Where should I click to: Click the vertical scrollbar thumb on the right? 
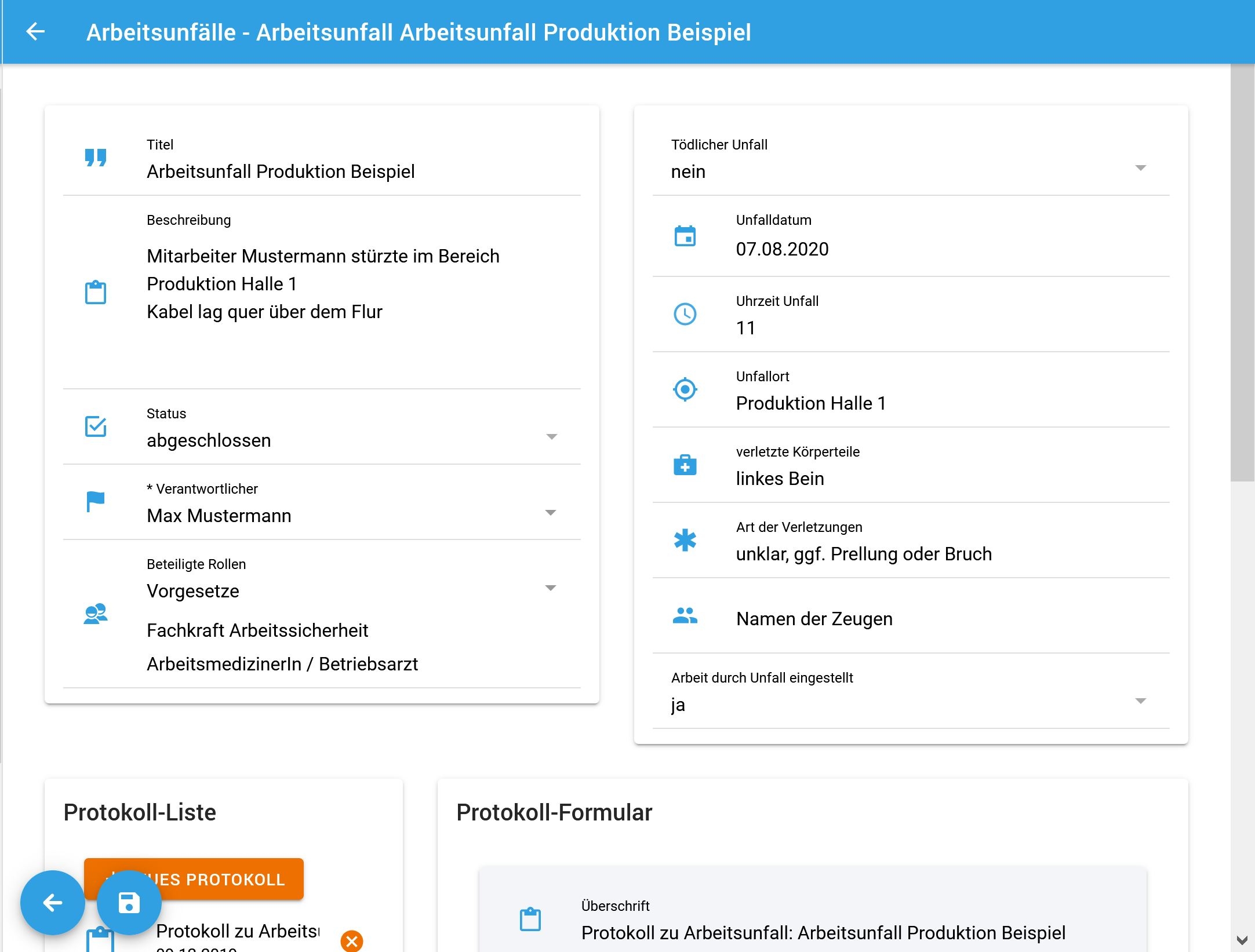pyautogui.click(x=1242, y=272)
